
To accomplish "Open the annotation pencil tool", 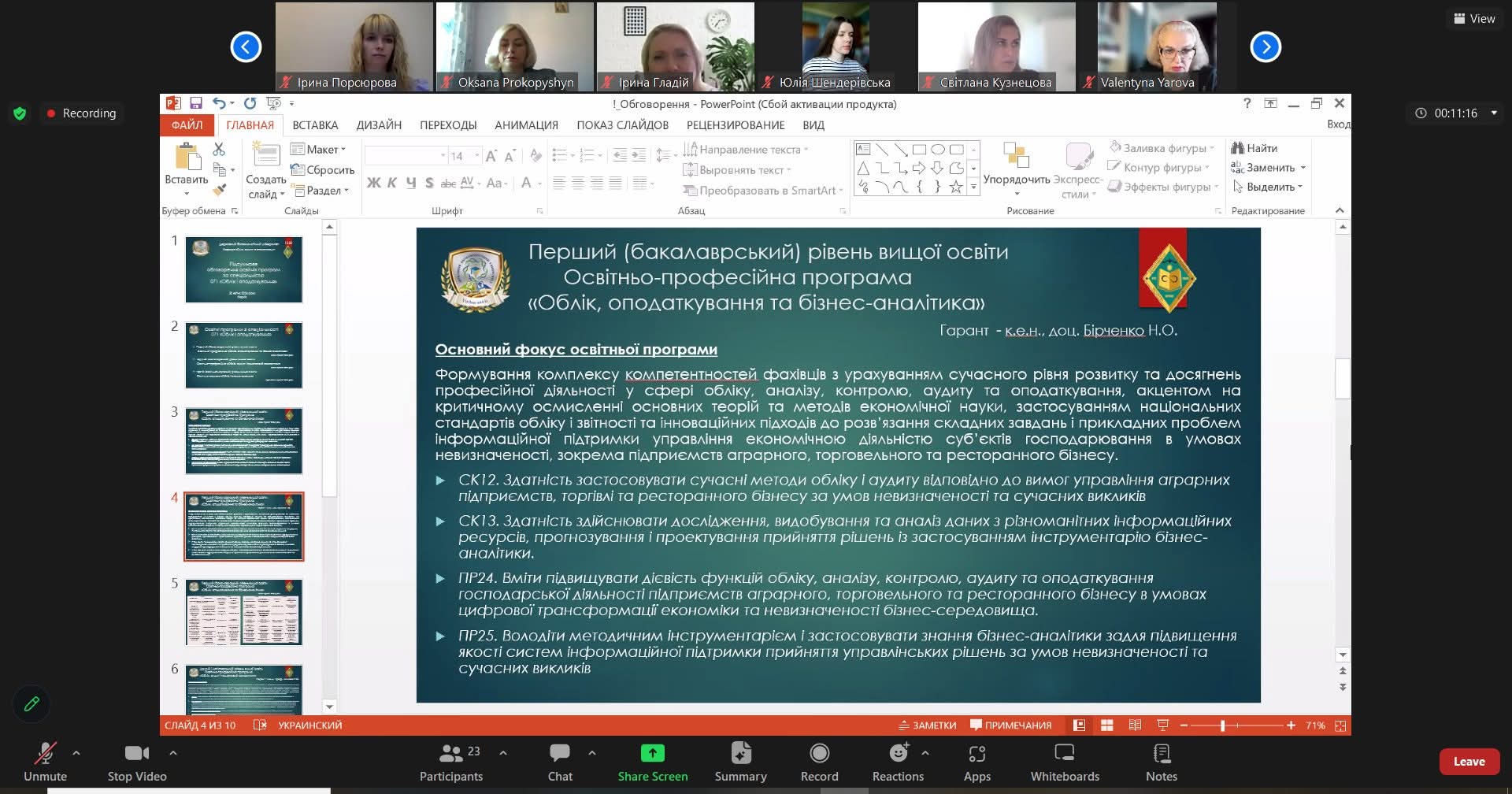I will point(31,703).
